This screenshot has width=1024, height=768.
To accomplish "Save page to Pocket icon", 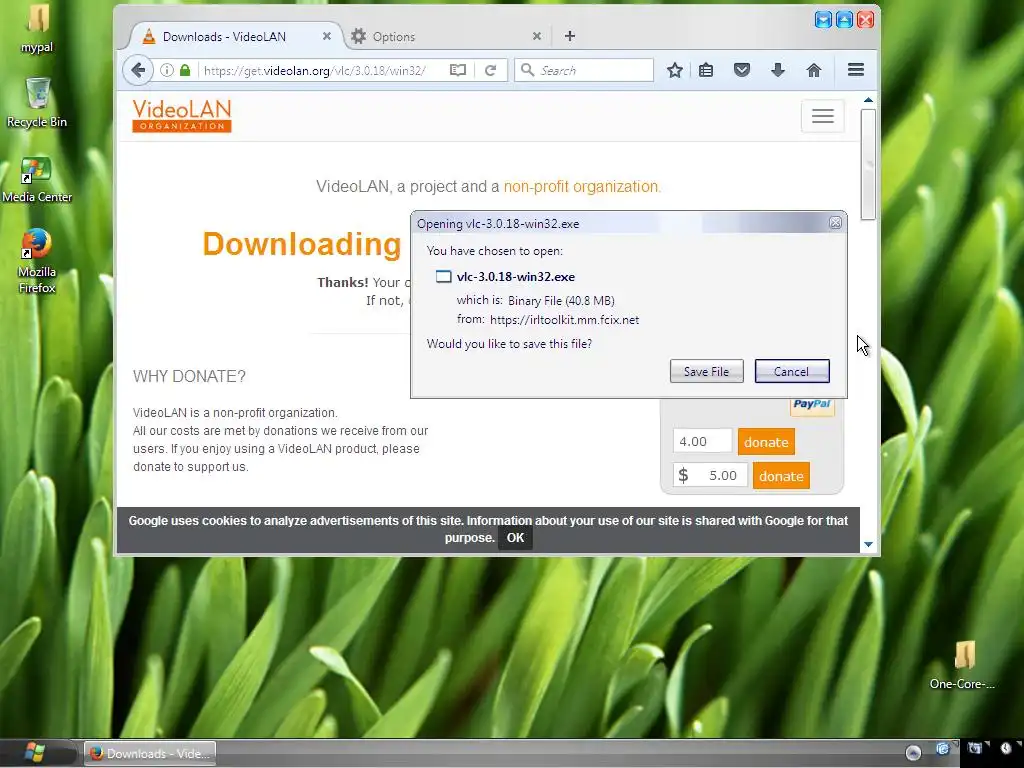I will (x=742, y=70).
